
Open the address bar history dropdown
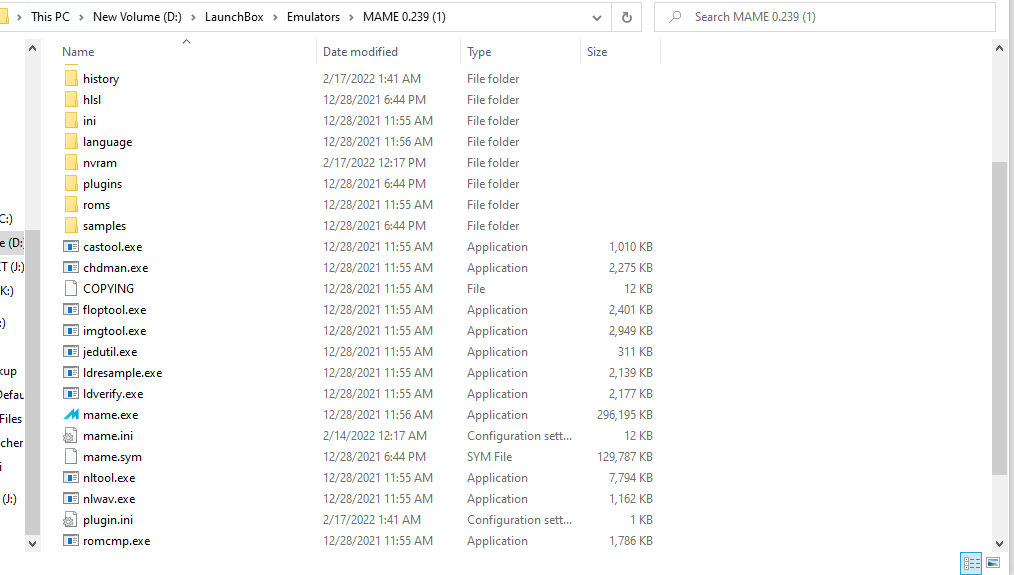596,17
